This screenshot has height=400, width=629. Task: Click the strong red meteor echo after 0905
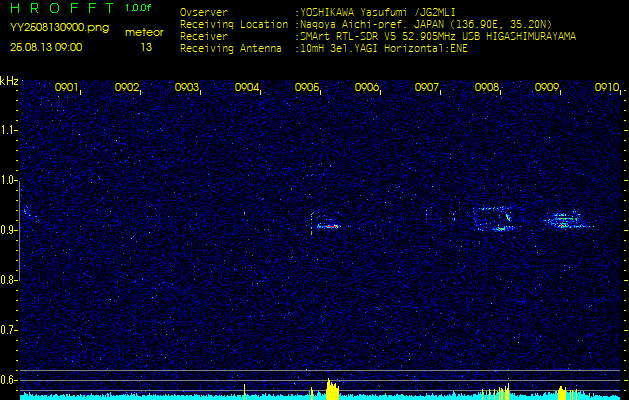329,226
